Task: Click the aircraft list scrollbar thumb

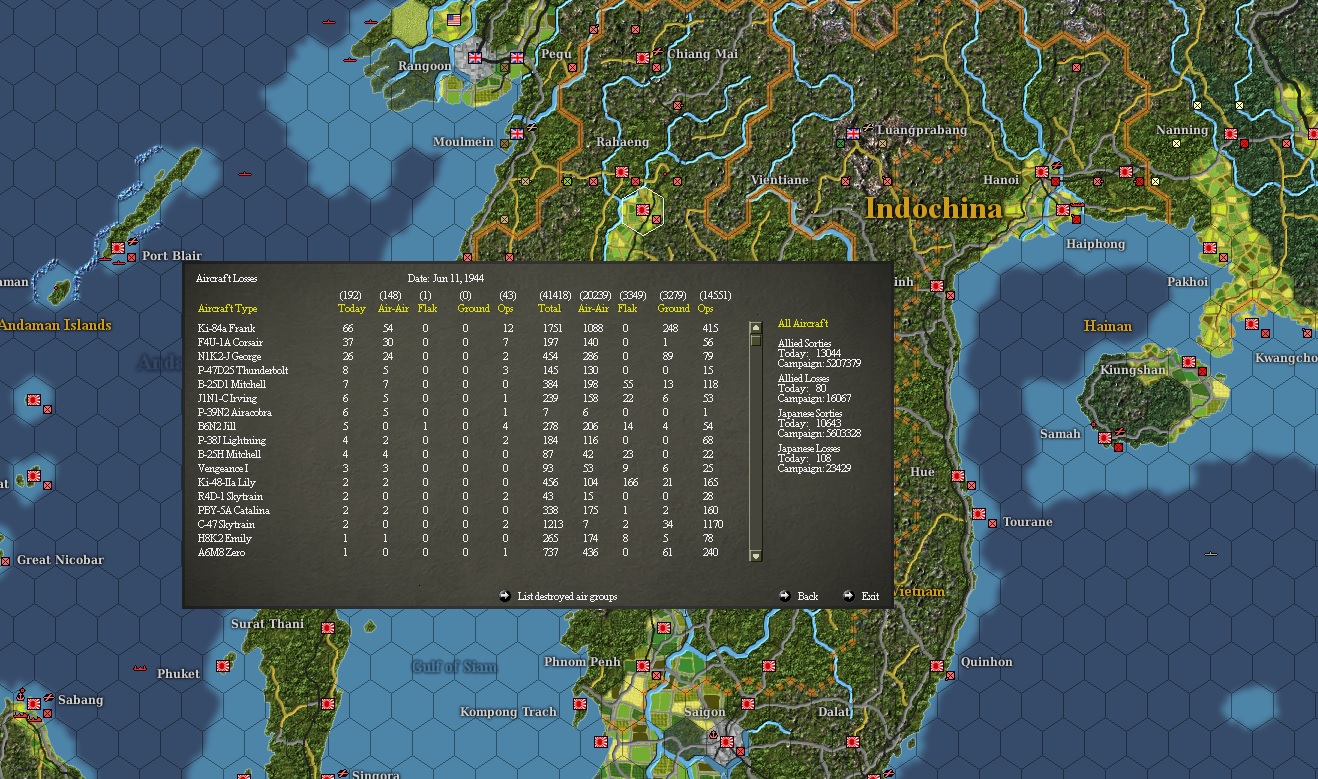Action: click(756, 340)
